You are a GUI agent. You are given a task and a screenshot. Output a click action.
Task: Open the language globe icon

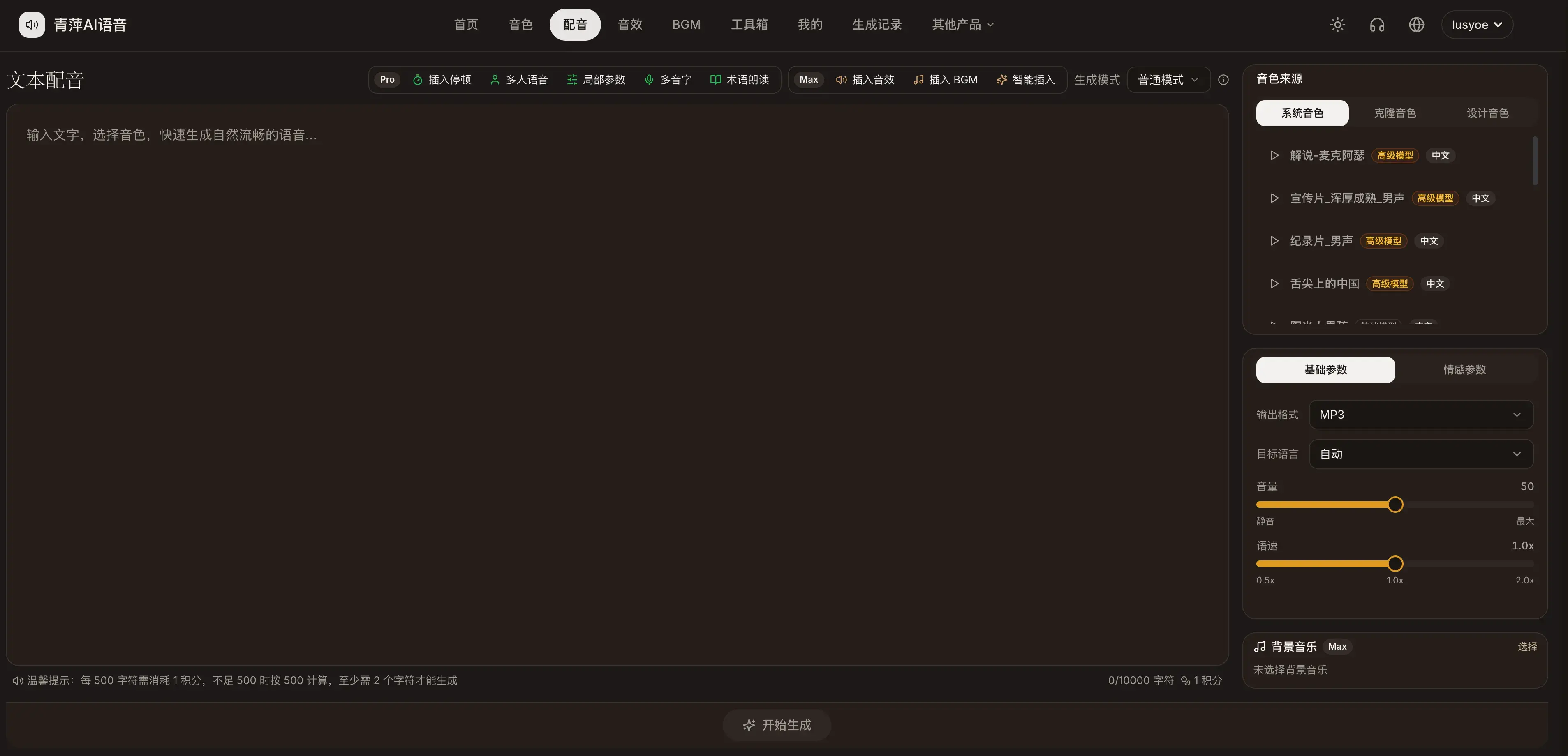click(x=1416, y=24)
